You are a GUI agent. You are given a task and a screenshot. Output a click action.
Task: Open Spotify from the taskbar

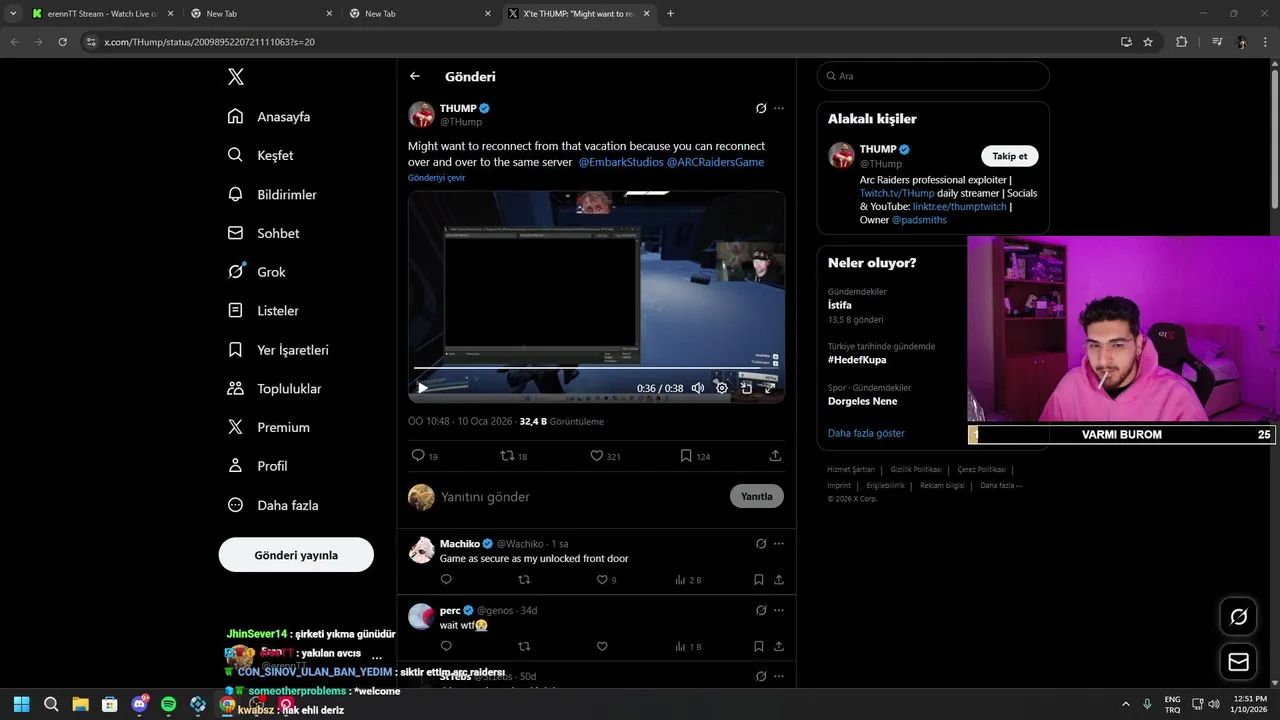click(168, 704)
